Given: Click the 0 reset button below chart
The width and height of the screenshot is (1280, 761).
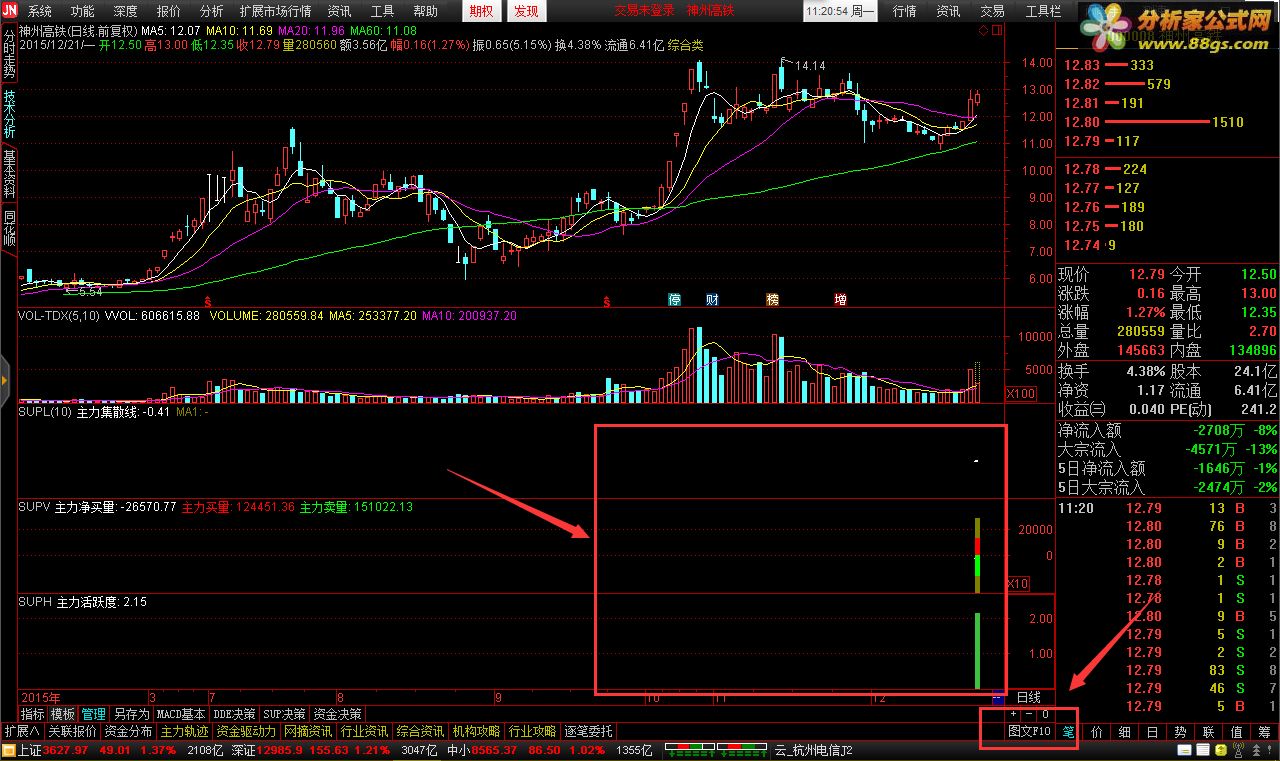Looking at the screenshot, I should 1044,714.
